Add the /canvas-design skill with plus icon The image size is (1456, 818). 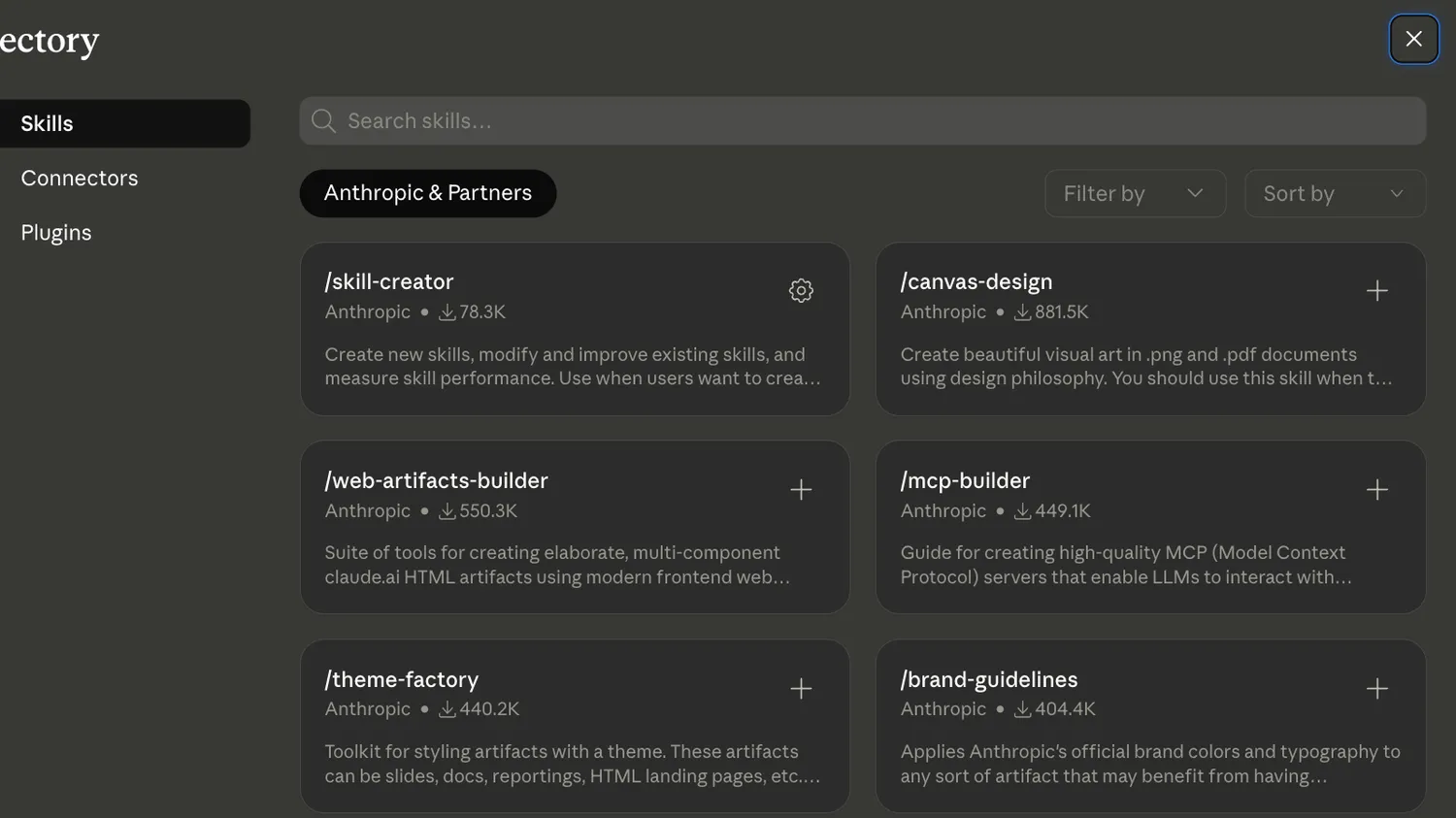tap(1376, 290)
